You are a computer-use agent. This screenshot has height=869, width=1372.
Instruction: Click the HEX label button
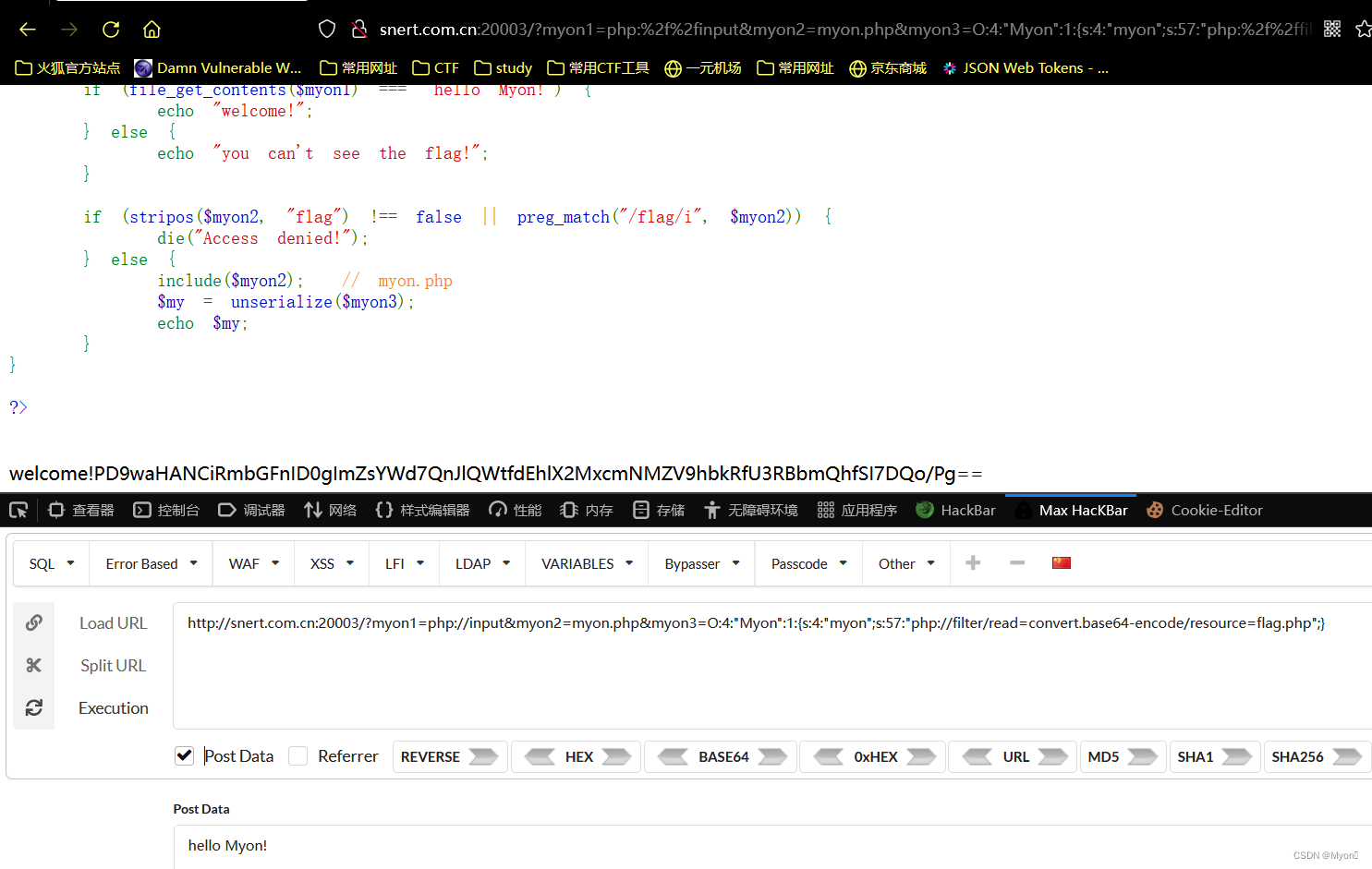coord(579,756)
